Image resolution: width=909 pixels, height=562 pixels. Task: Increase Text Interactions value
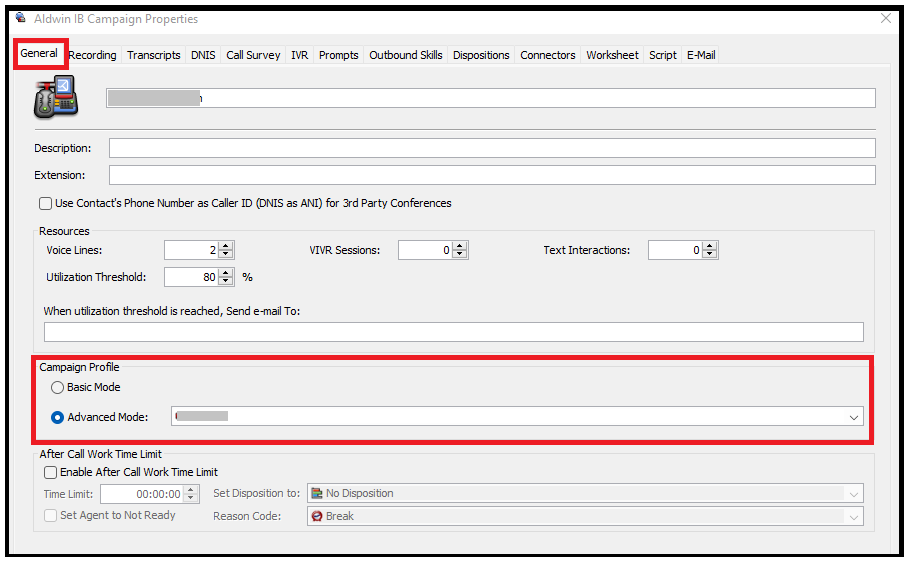710,246
